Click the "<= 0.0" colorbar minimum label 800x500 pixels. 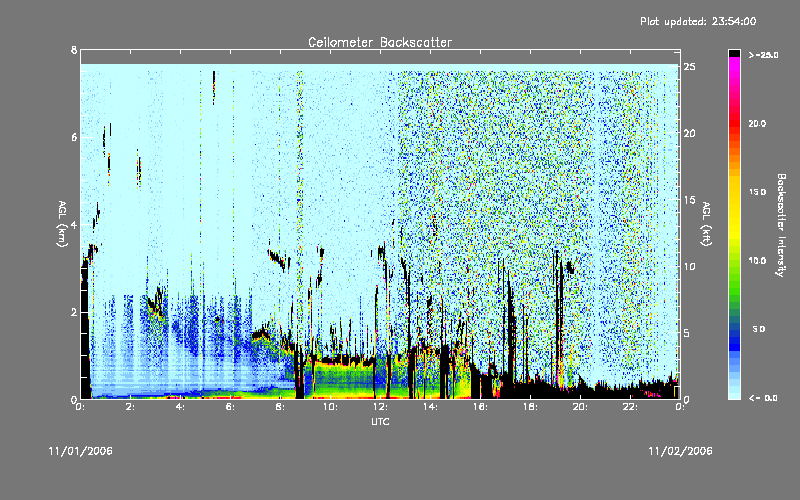click(763, 398)
